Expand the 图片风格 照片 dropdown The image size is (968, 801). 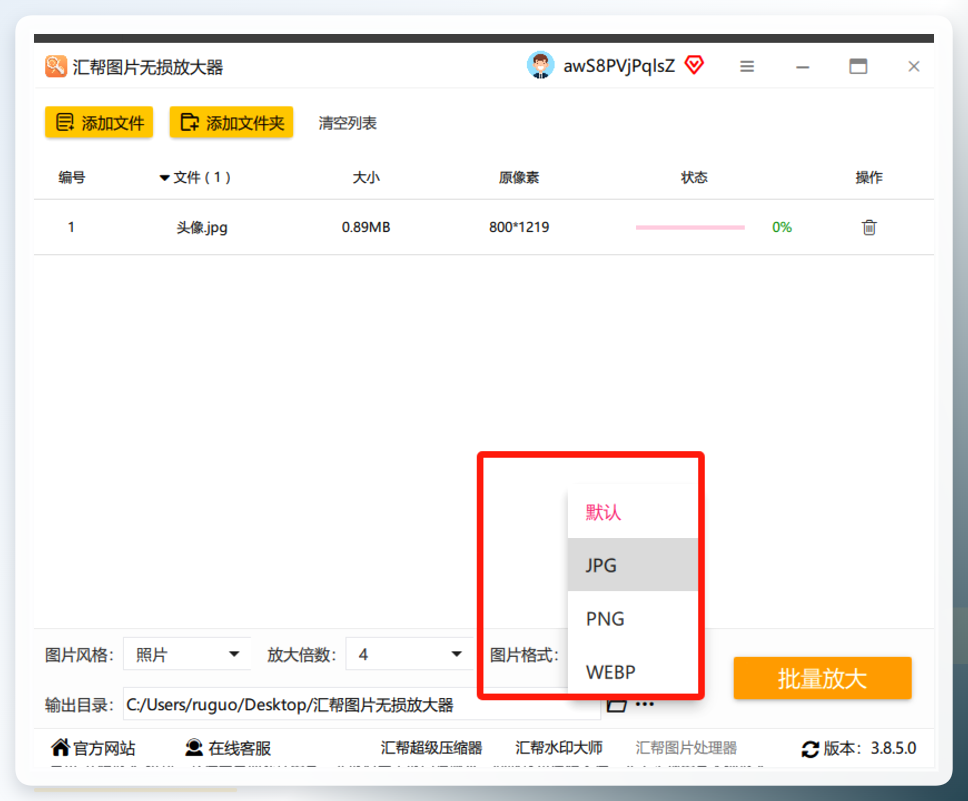click(x=187, y=654)
